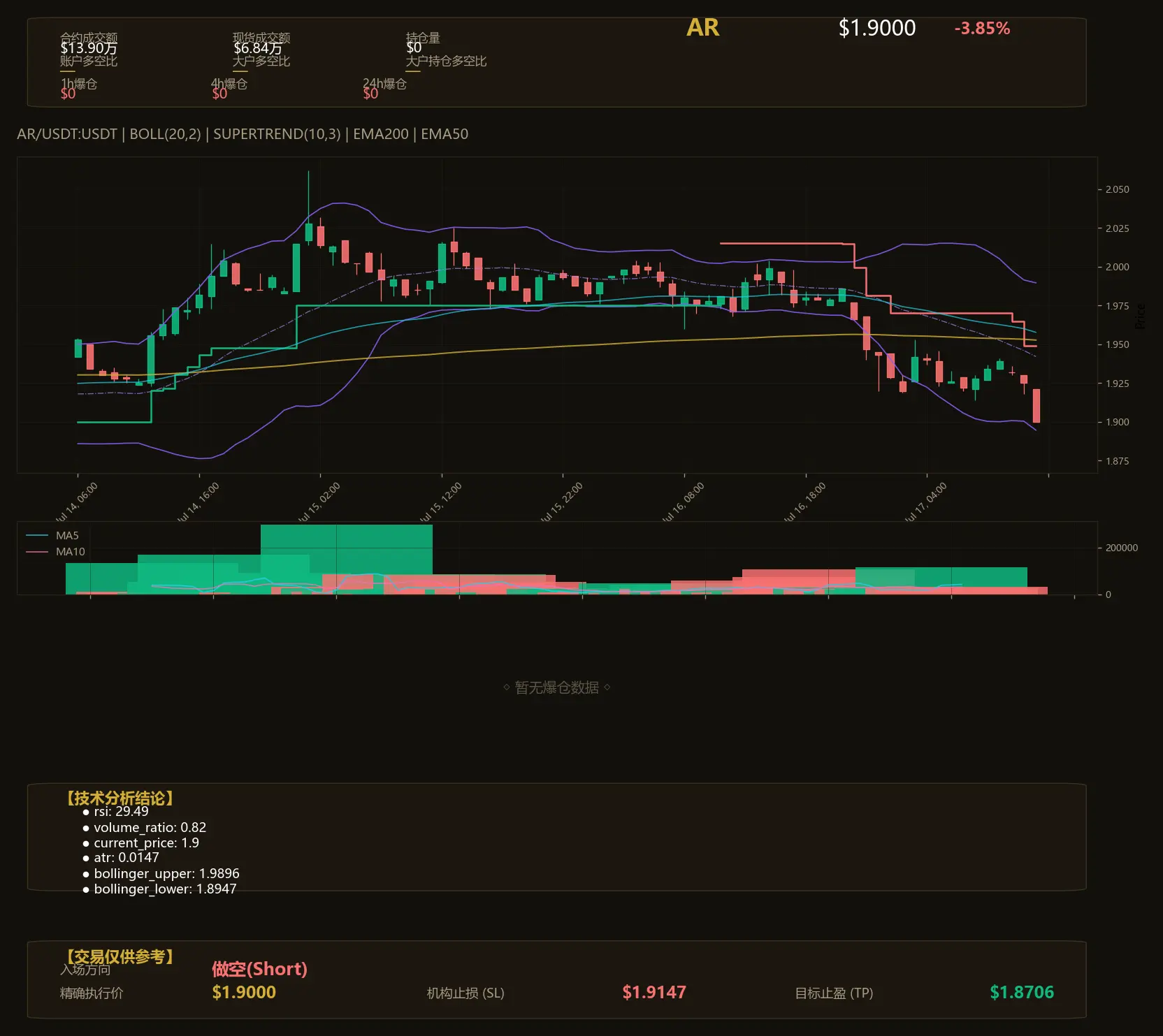Click the 1.900 price axis label
Screen dimensions: 1163x1036
pyautogui.click(x=1117, y=422)
